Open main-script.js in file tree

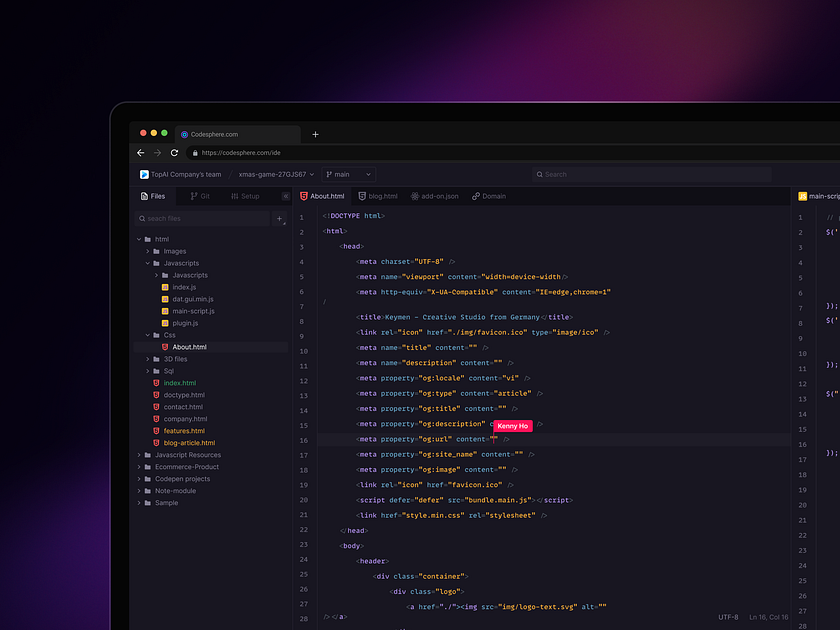(x=193, y=311)
